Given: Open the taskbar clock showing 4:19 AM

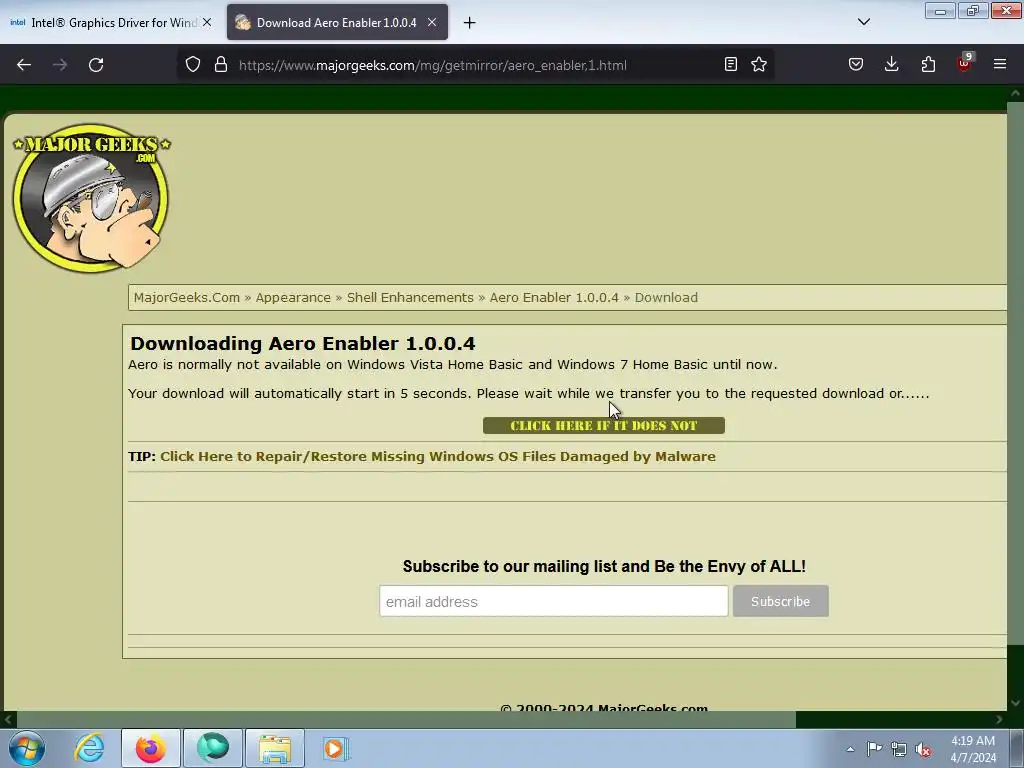Looking at the screenshot, I should point(973,749).
